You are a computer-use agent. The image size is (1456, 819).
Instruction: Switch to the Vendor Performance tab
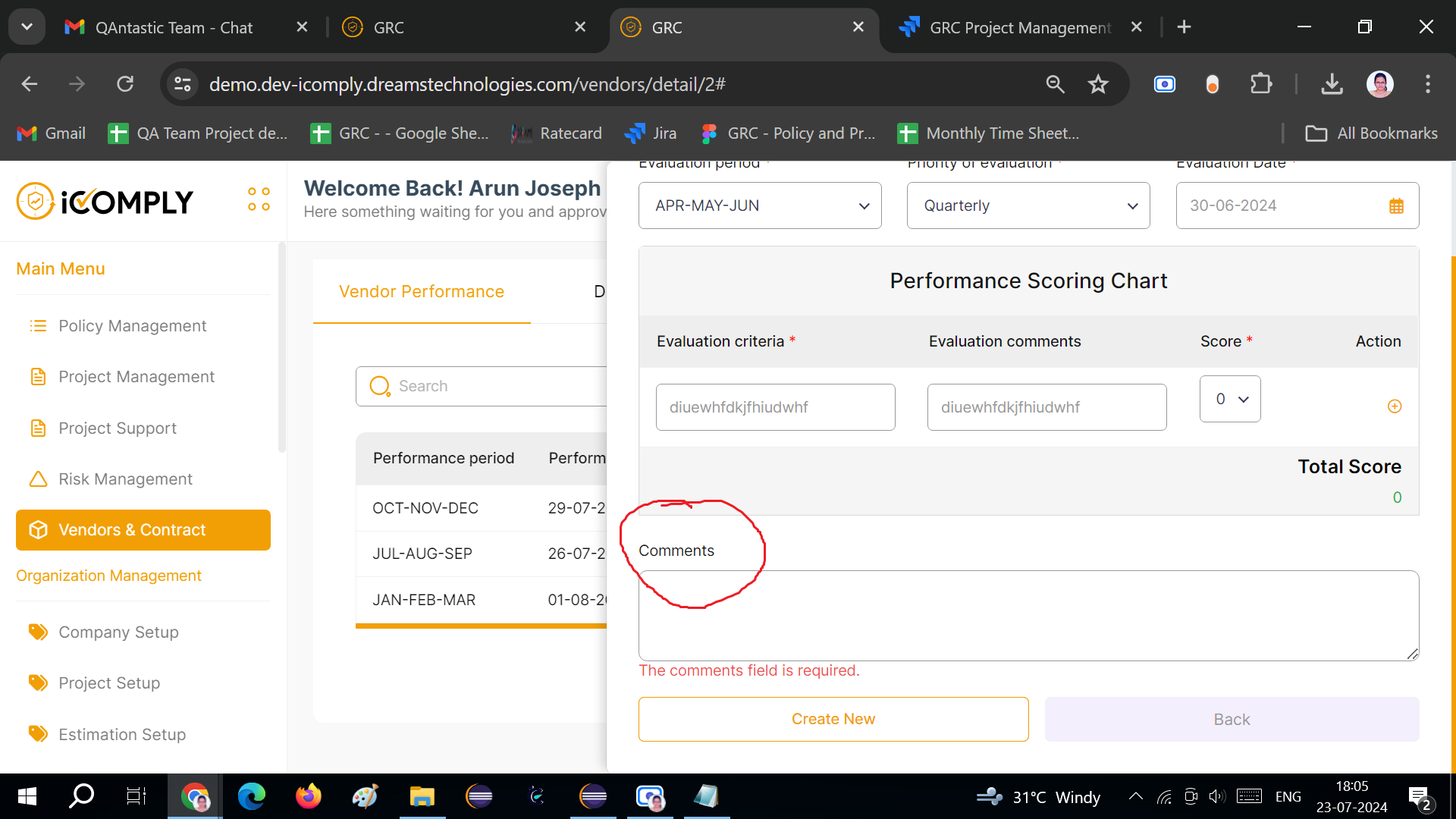(x=421, y=292)
